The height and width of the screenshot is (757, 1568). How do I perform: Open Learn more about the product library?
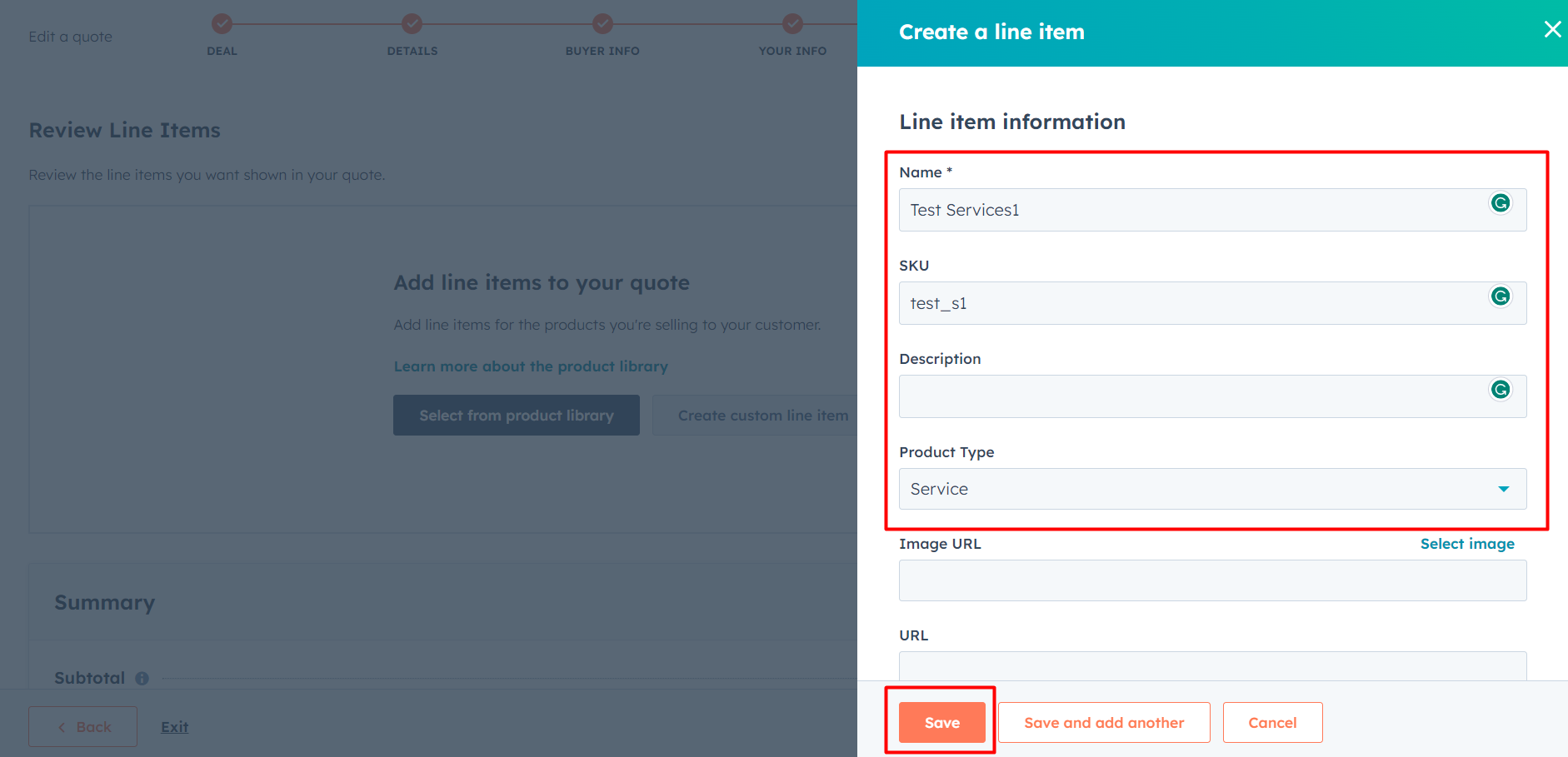(531, 366)
